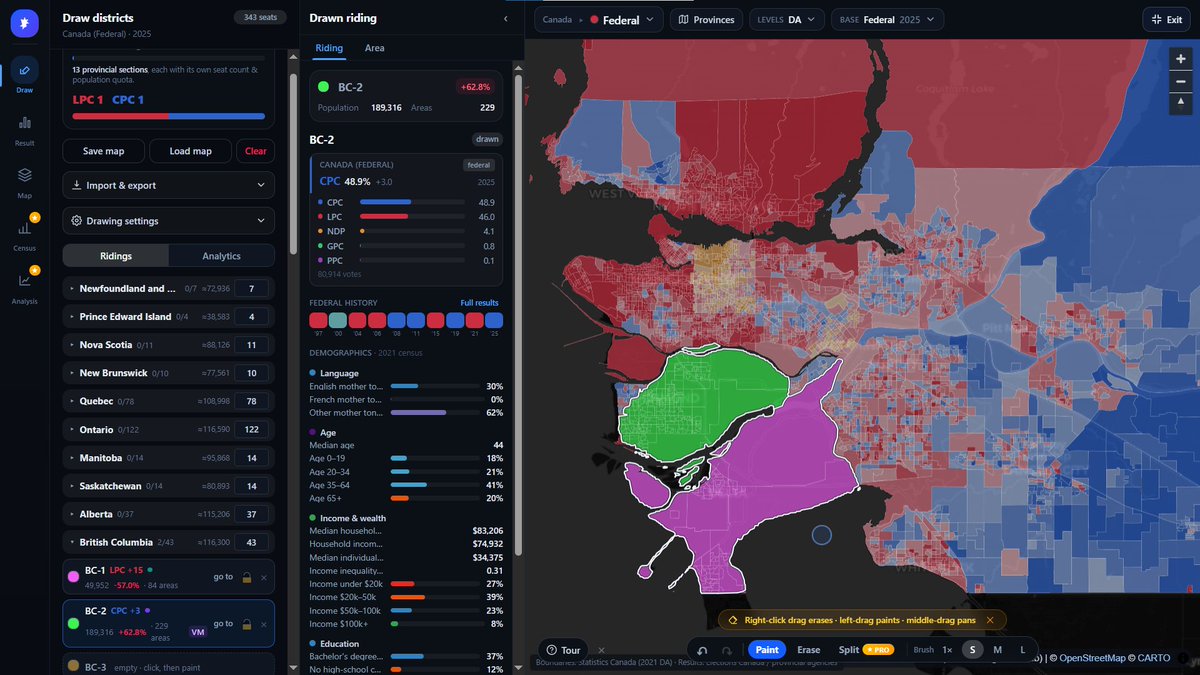Open the Federal jurisdiction dropdown
Image resolution: width=1200 pixels, height=675 pixels.
tap(621, 19)
